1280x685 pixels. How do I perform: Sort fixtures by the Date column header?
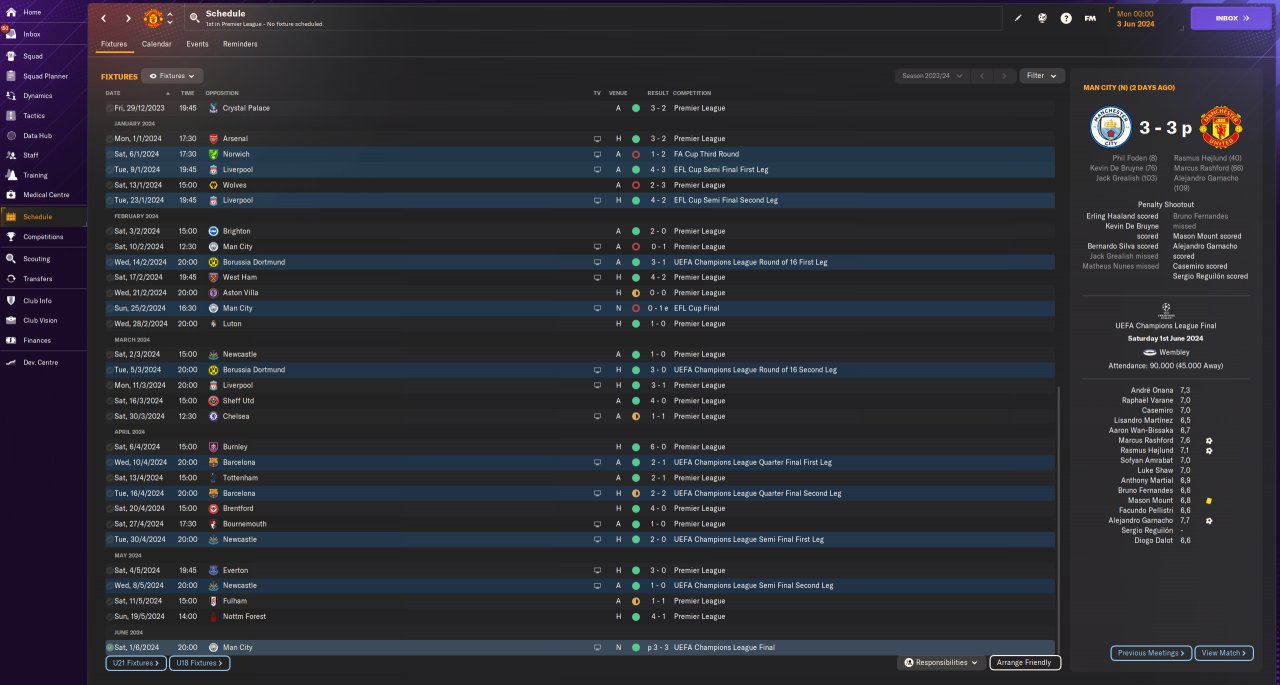113,93
